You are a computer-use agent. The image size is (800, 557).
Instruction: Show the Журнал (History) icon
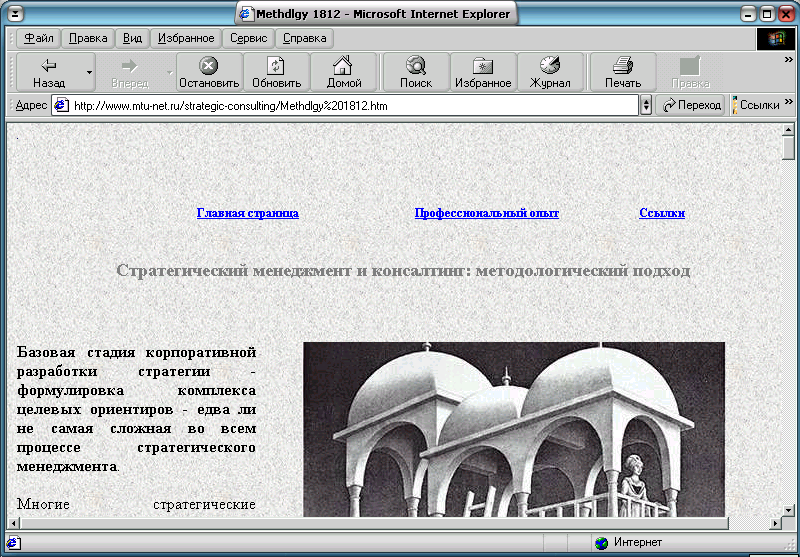[550, 66]
